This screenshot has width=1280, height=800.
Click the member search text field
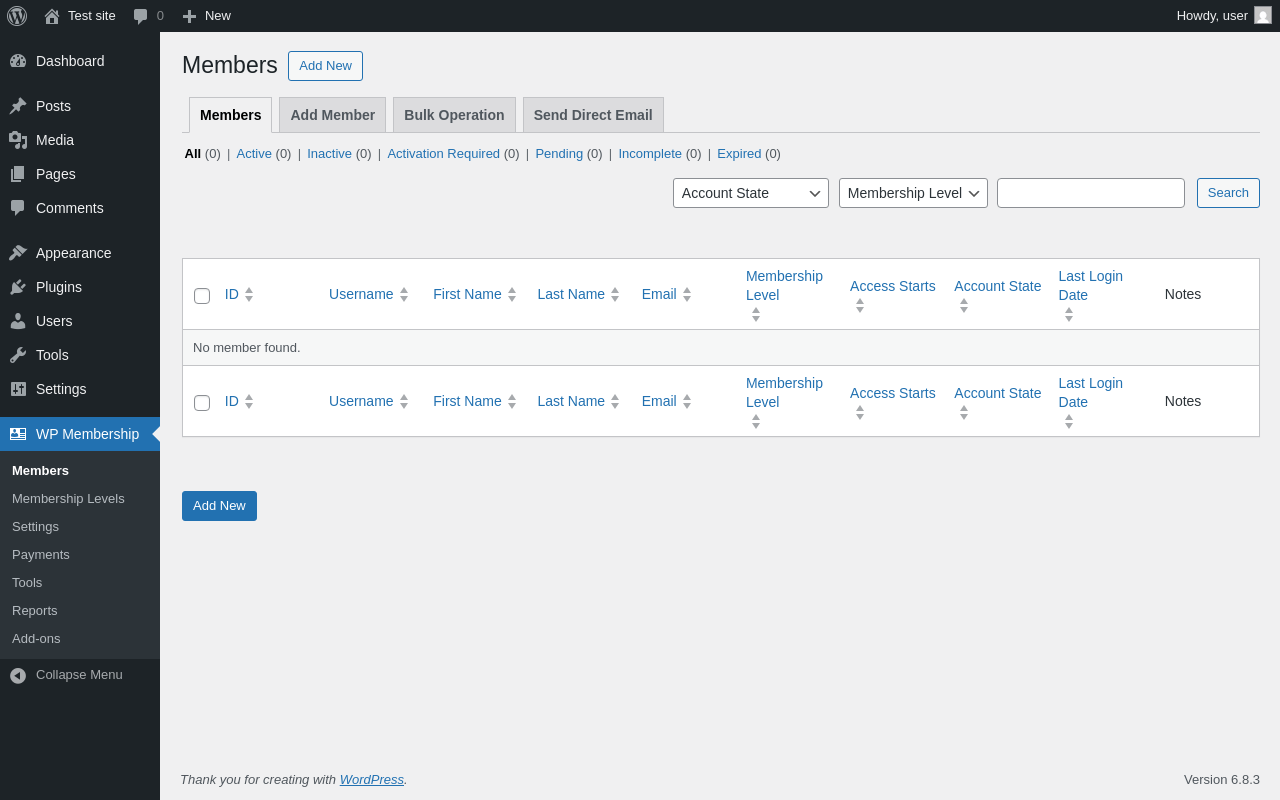pos(1091,193)
